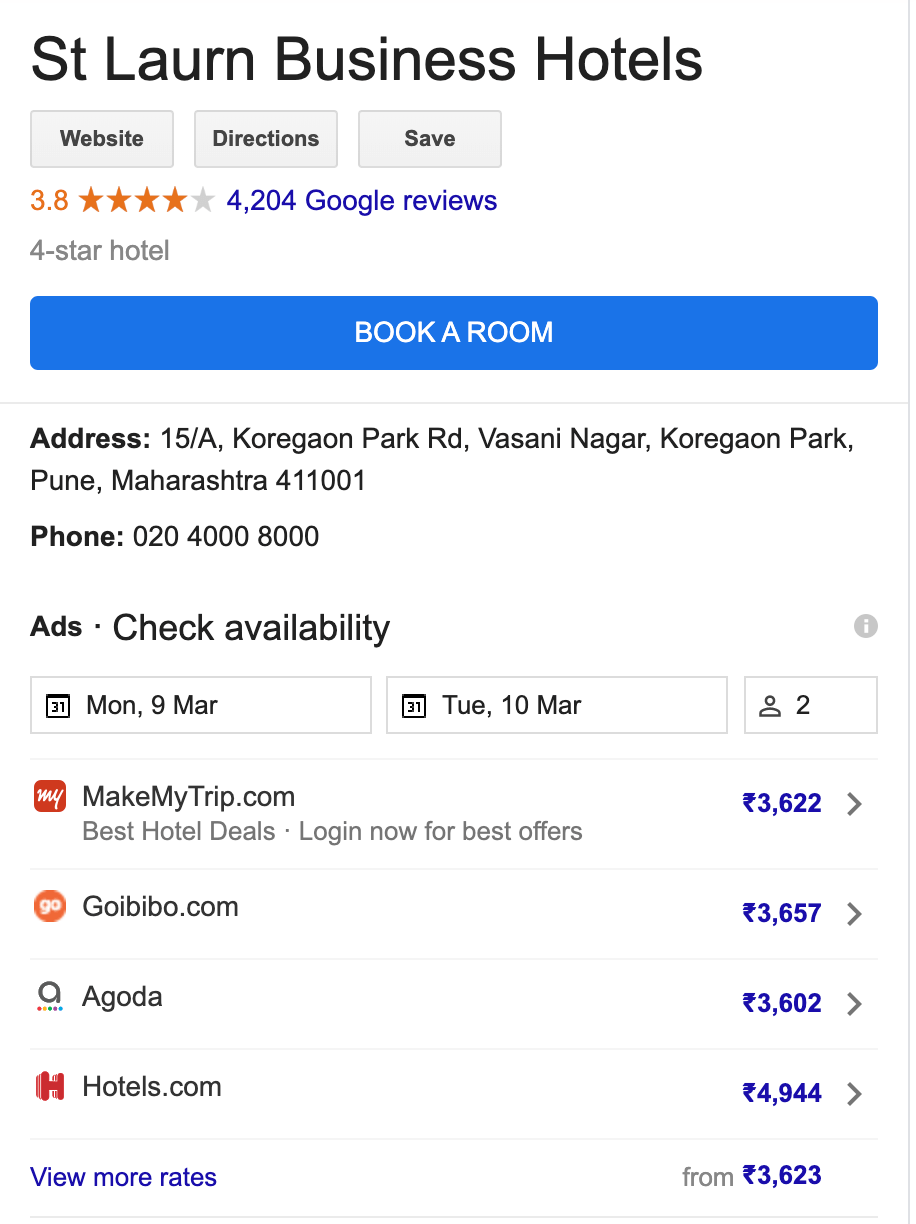Expand the Goibibo.com rate chevron

point(854,914)
